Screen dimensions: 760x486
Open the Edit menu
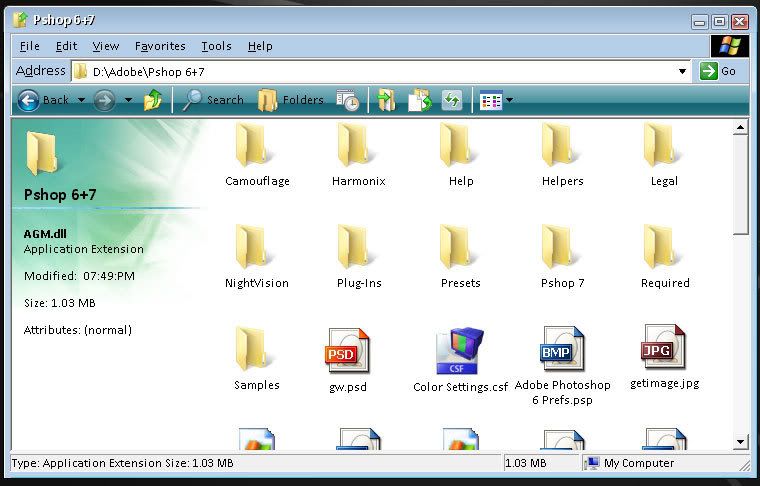coord(66,46)
